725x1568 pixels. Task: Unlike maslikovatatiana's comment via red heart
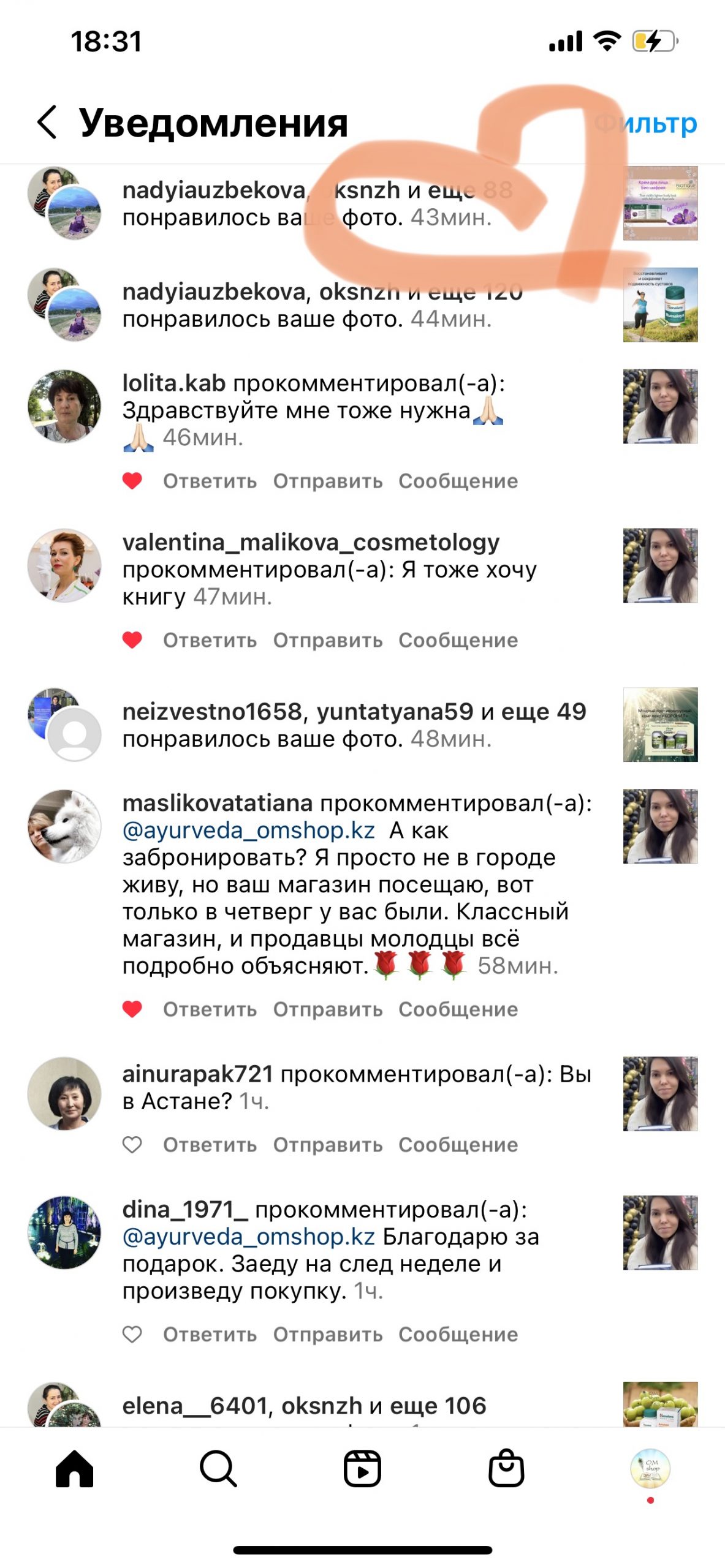pos(132,1009)
